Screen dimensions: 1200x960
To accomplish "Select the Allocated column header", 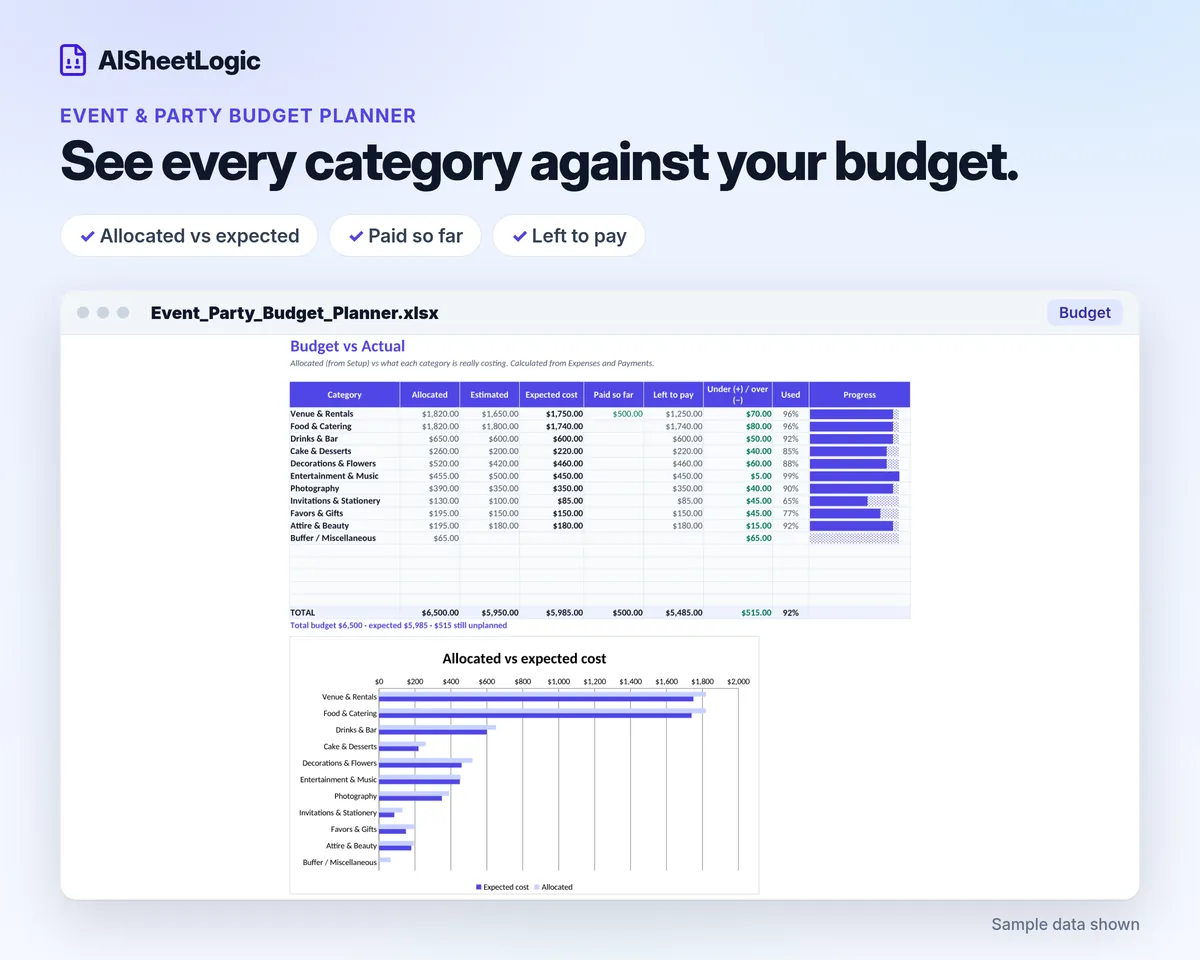I will (430, 394).
